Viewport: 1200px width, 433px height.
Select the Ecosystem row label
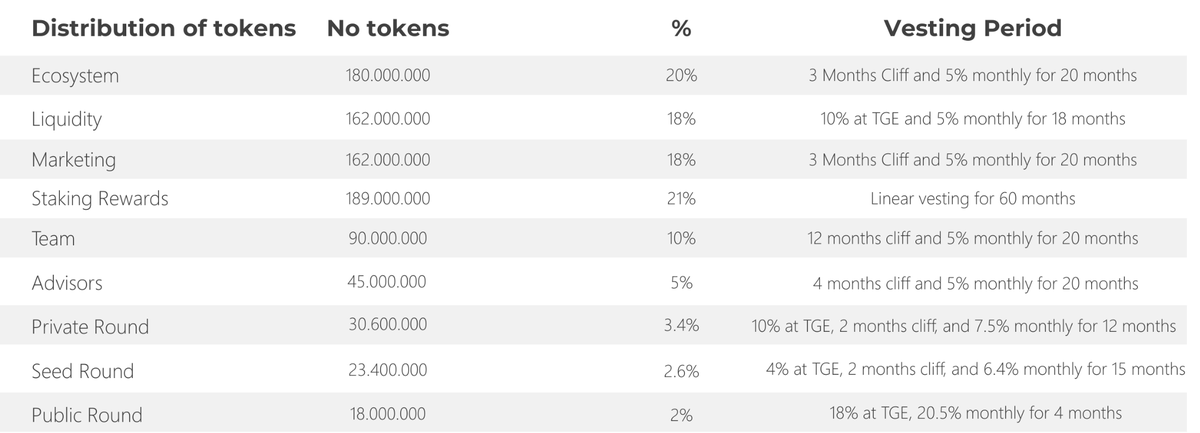pos(75,76)
